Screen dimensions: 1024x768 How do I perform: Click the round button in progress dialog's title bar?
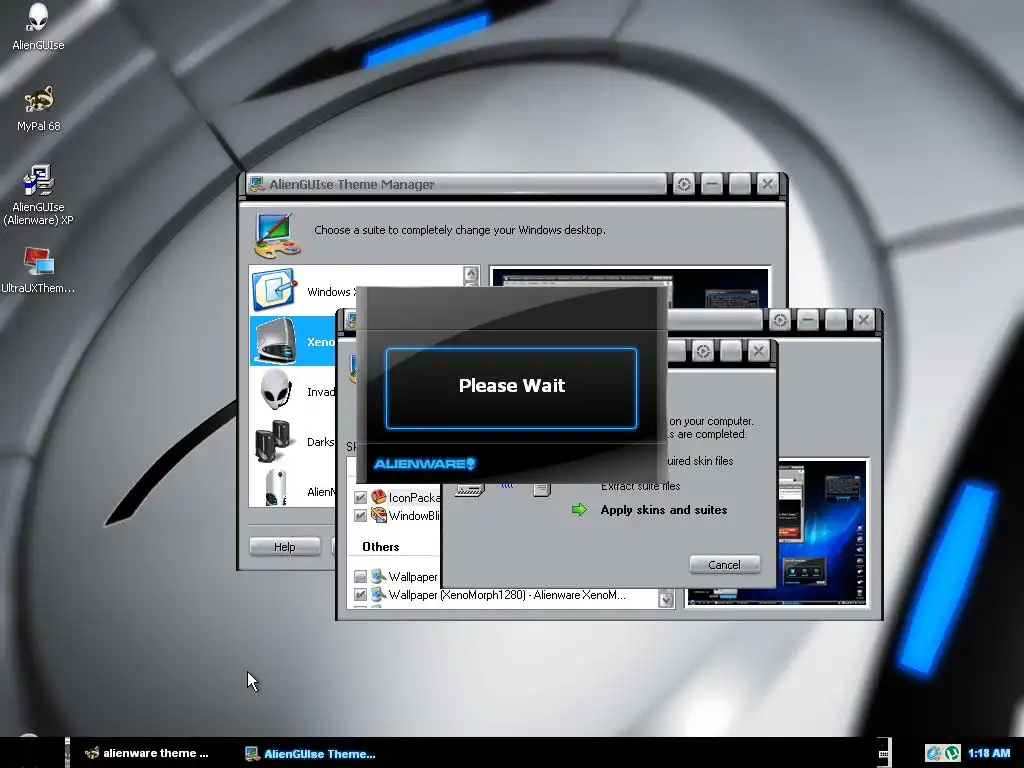[x=703, y=351]
